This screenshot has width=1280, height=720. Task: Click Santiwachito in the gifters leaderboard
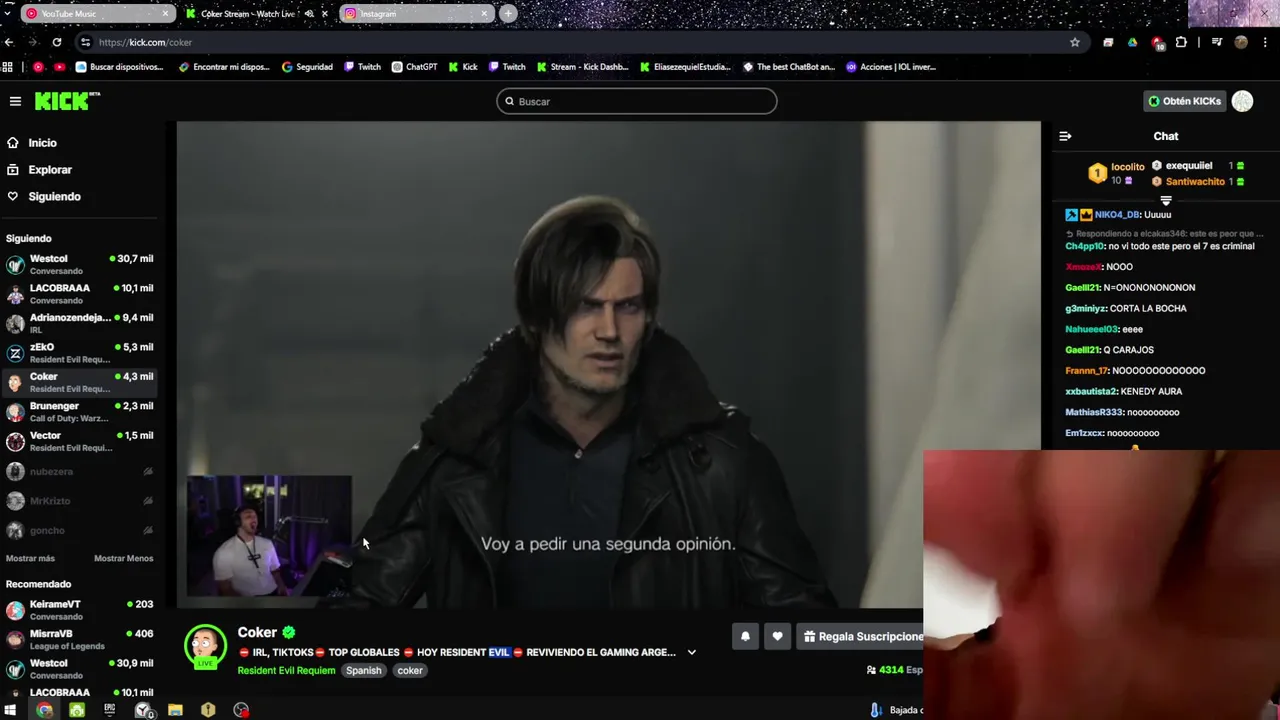(1195, 182)
